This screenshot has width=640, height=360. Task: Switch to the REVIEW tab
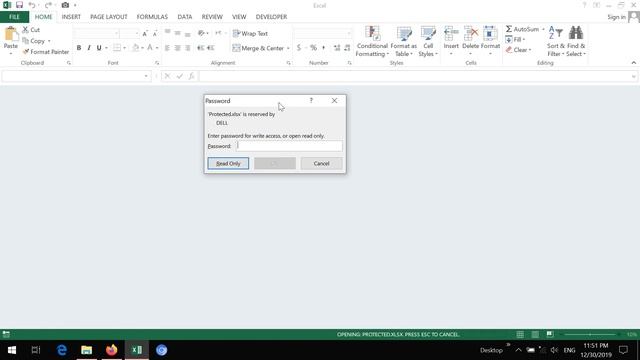[x=212, y=17]
